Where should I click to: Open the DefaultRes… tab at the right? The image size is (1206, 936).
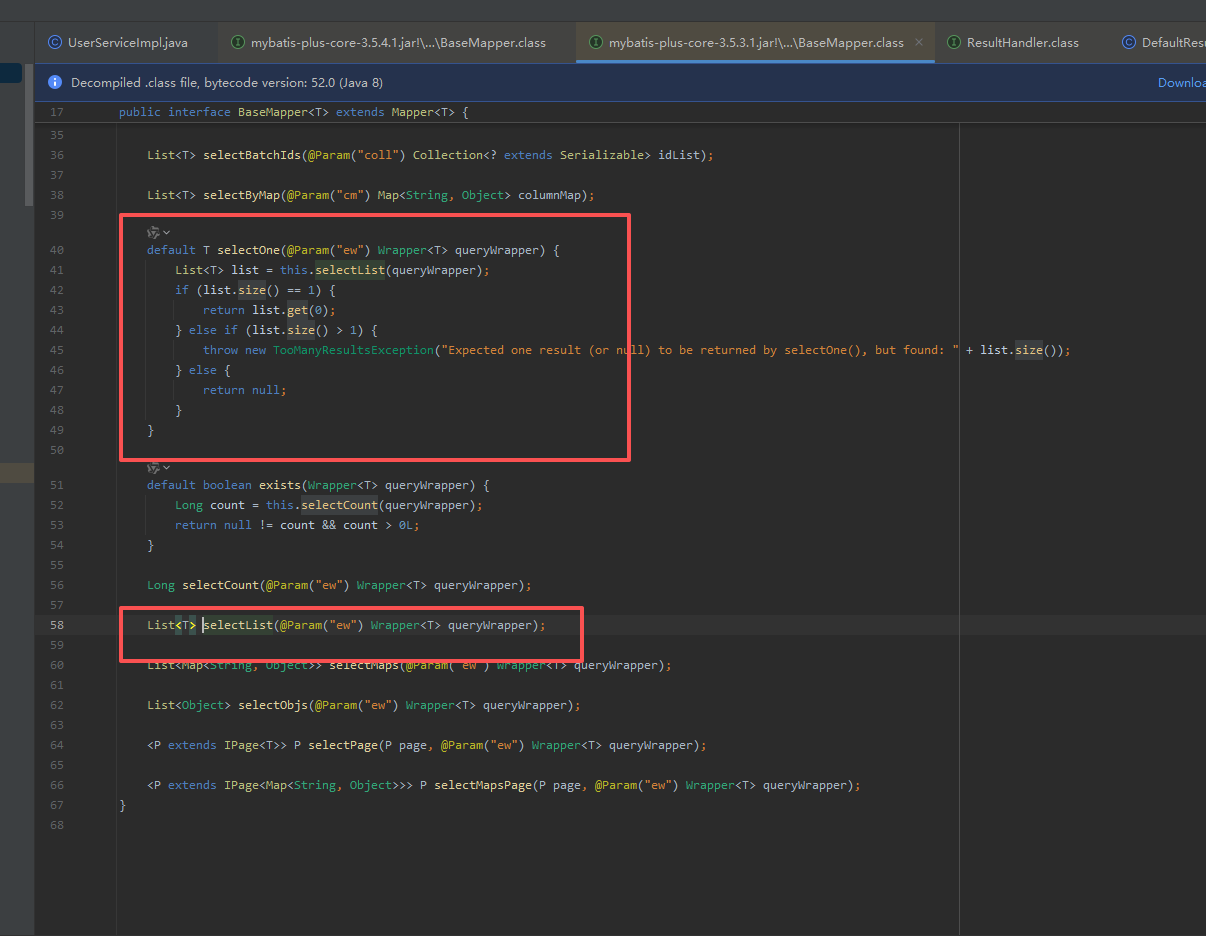(x=1163, y=43)
